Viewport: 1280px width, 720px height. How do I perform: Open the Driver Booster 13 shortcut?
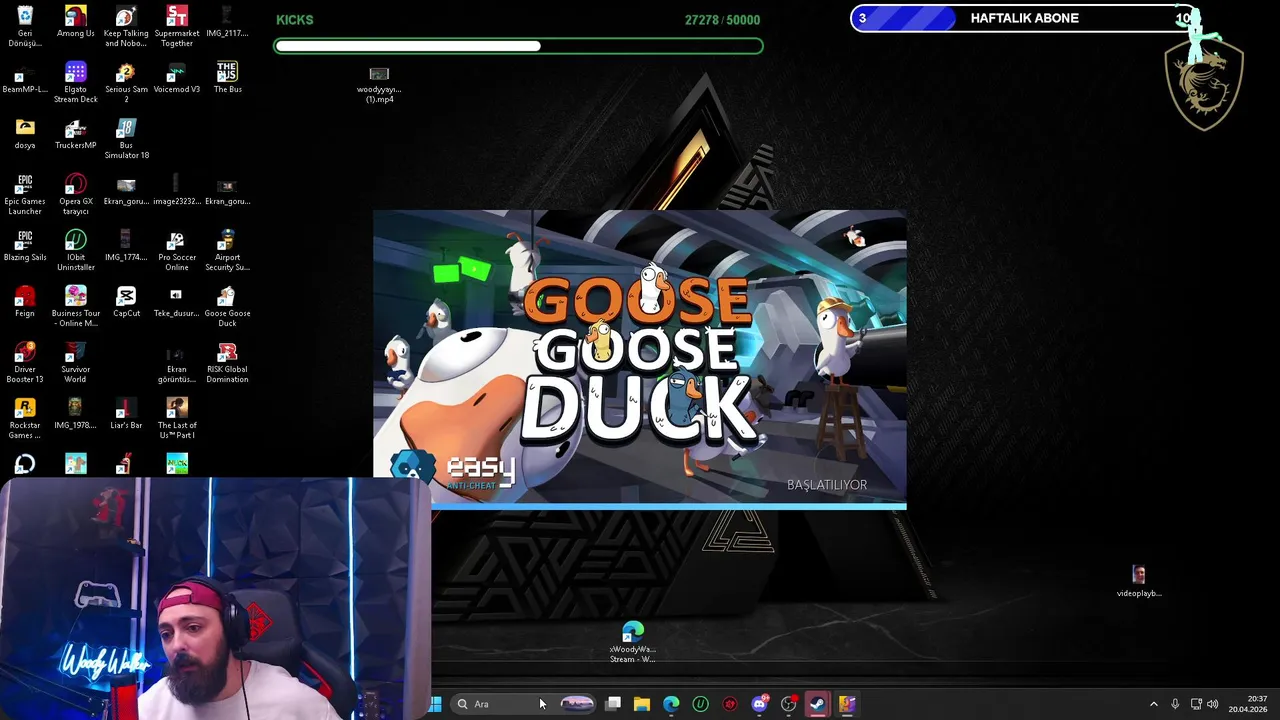click(x=25, y=362)
